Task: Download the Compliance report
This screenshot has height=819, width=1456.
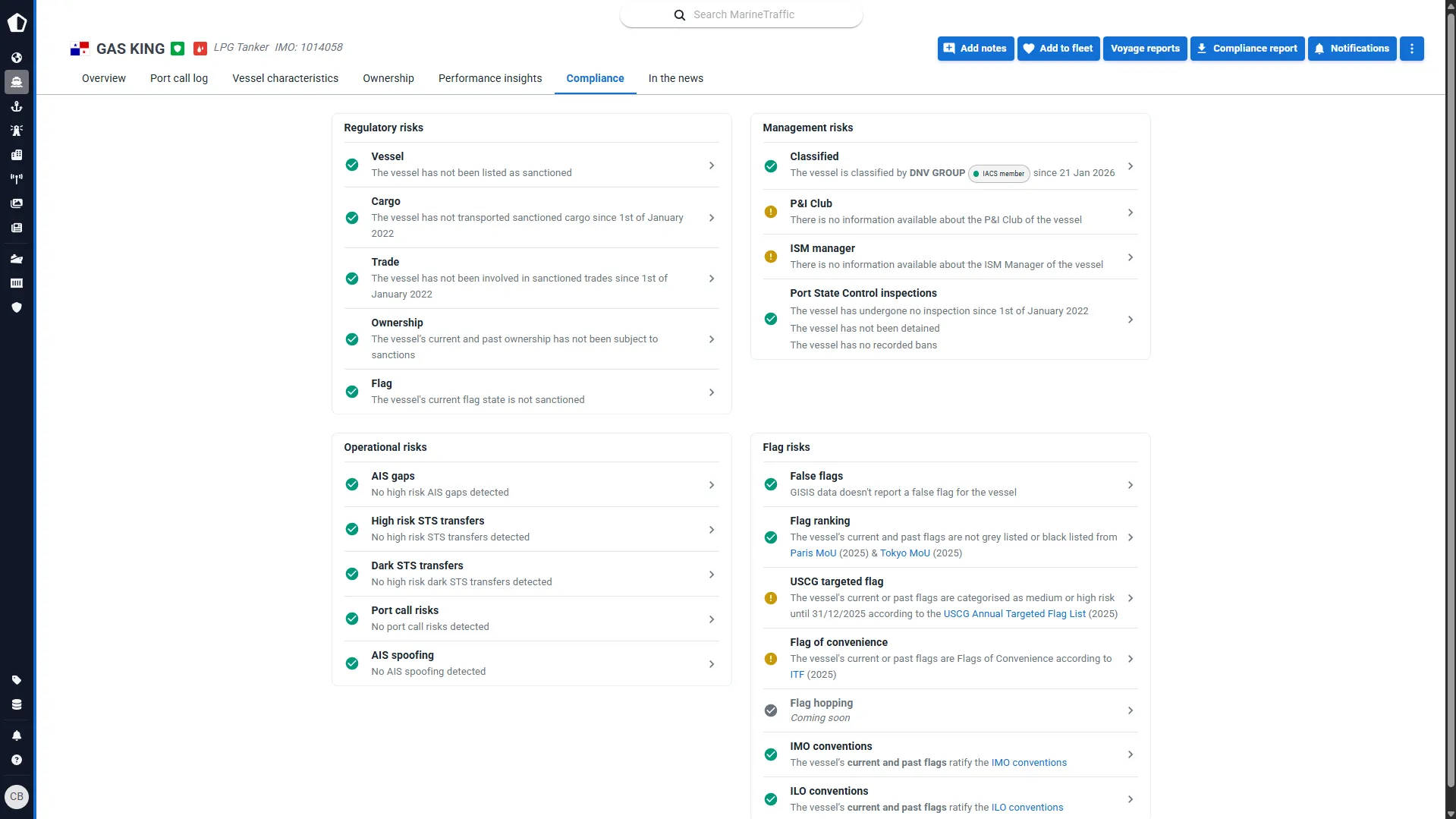Action: pos(1247,49)
